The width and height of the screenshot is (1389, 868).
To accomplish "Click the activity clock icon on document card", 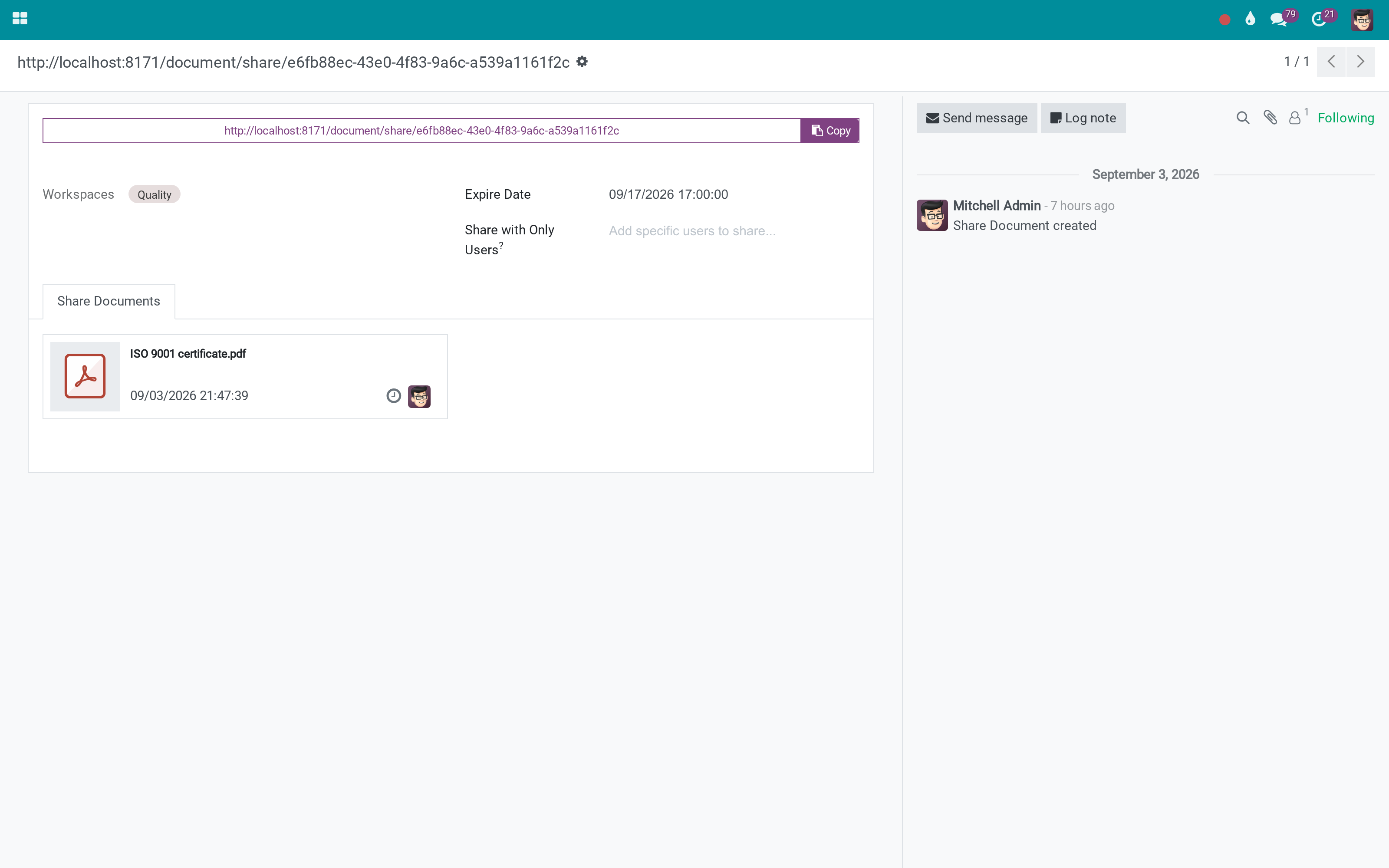I will (394, 396).
